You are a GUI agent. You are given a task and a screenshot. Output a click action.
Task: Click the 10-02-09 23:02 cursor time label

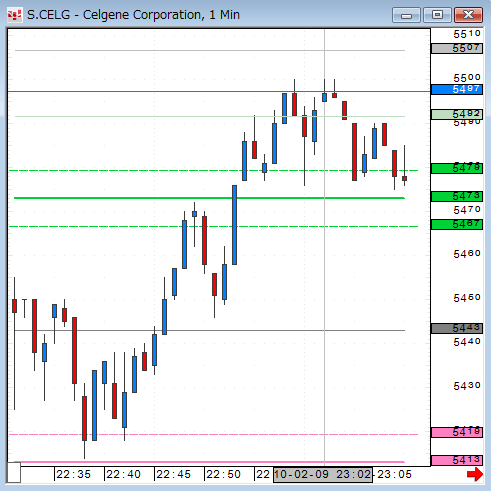pos(323,474)
